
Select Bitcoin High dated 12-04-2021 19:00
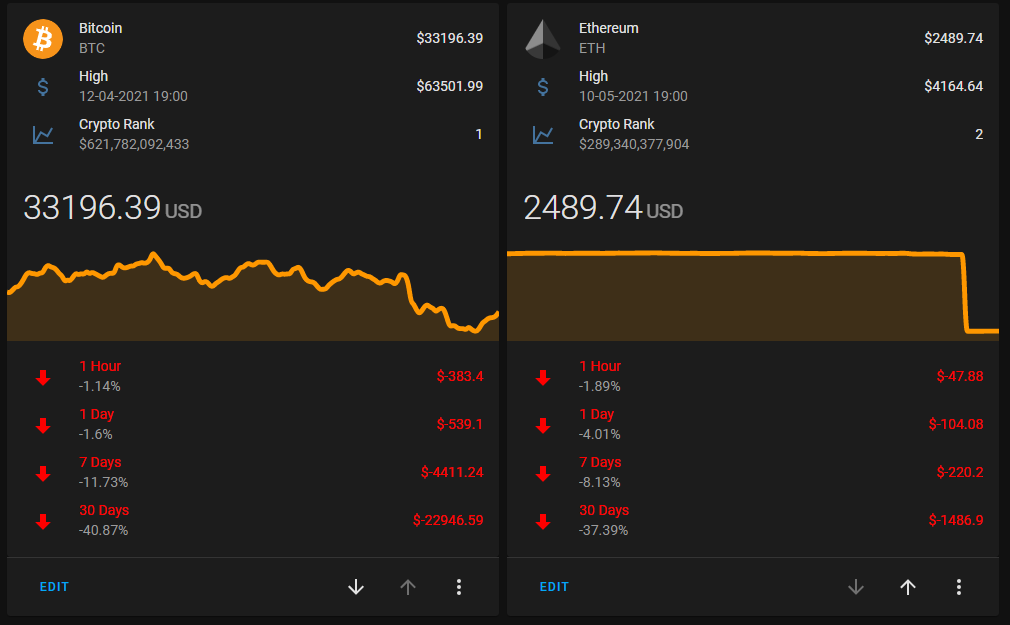(253, 86)
